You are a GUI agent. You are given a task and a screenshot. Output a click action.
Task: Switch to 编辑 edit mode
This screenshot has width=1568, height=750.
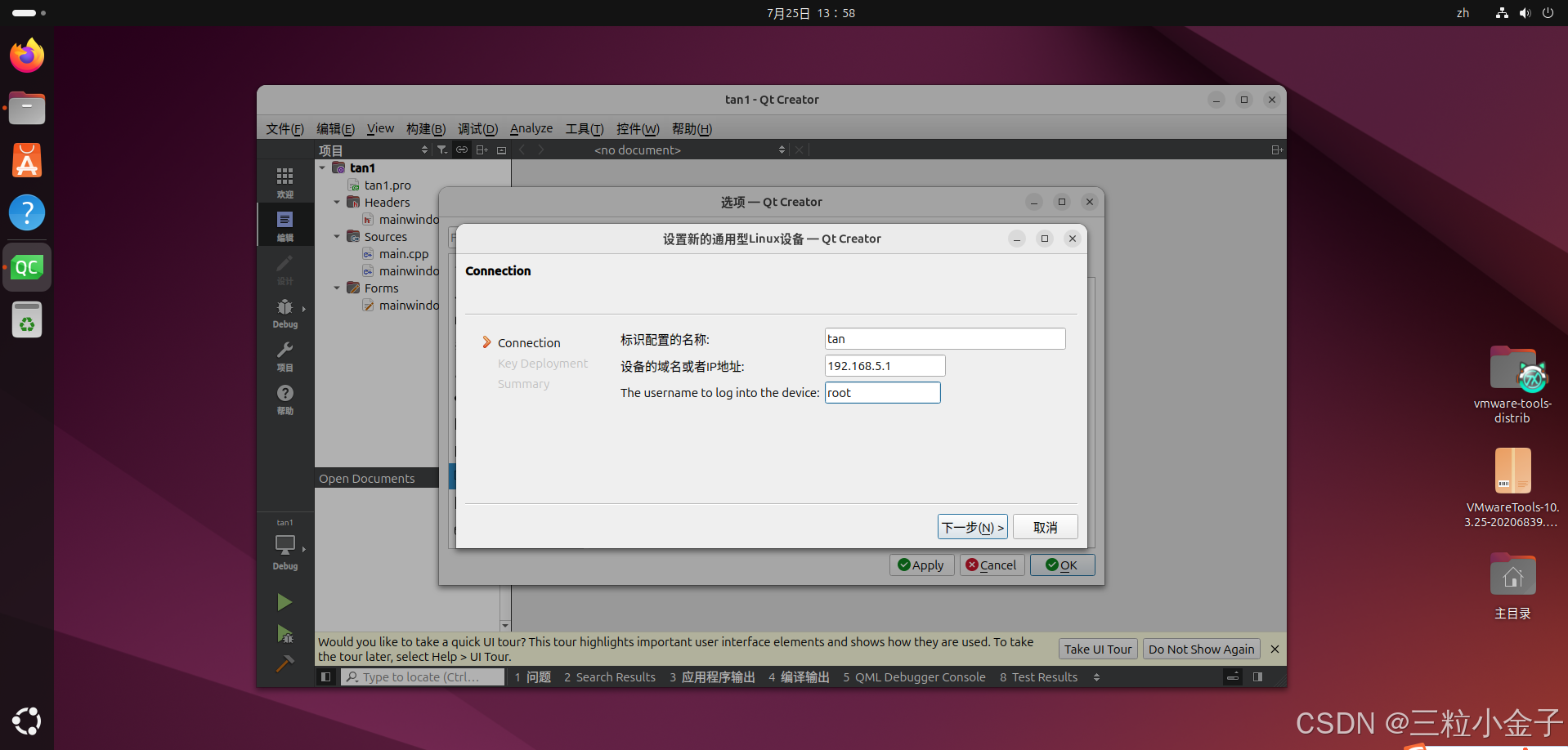(x=284, y=225)
